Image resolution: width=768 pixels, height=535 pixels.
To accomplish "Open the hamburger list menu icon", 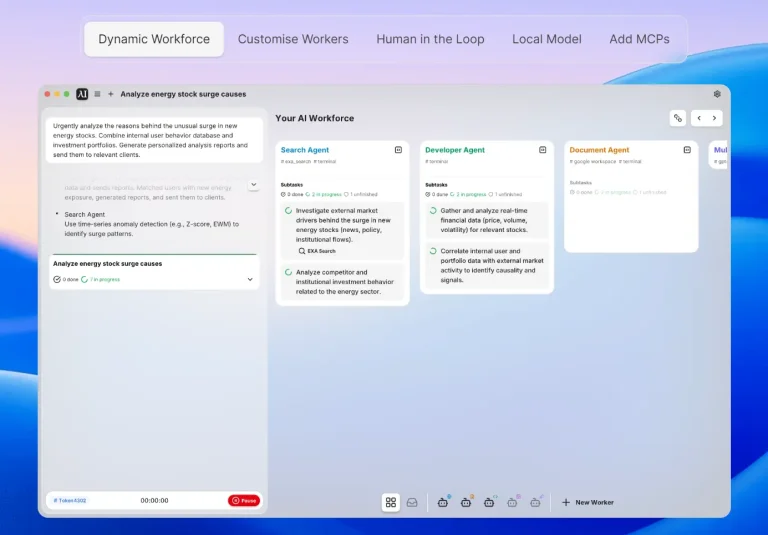I will click(x=97, y=94).
